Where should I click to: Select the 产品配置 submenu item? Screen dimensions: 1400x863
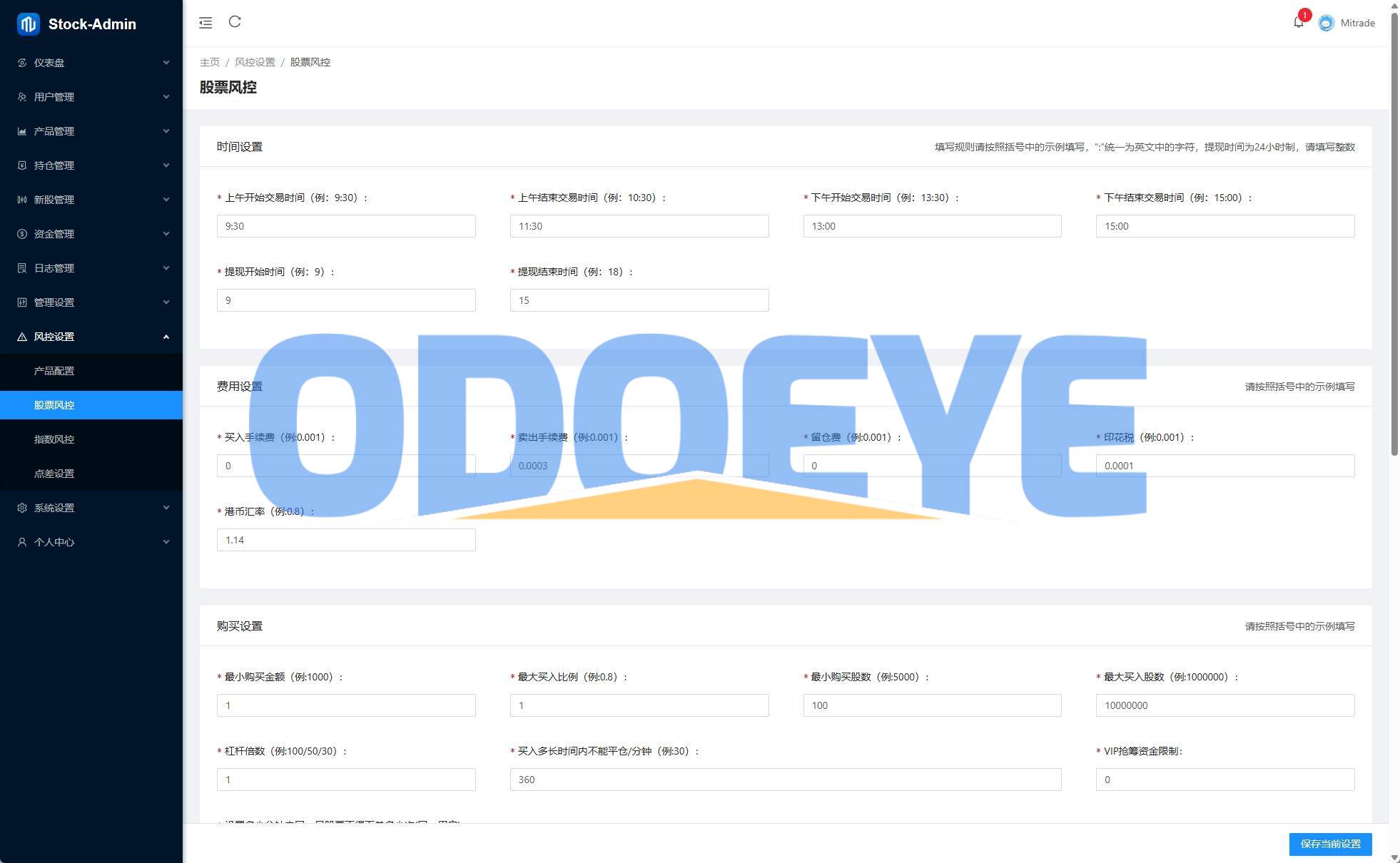click(54, 371)
